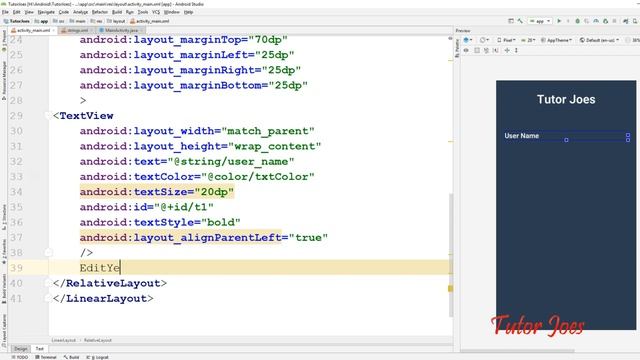Viewport: 640px width, 360px height.
Task: Select the User Name TextView in preview
Action: (566, 136)
